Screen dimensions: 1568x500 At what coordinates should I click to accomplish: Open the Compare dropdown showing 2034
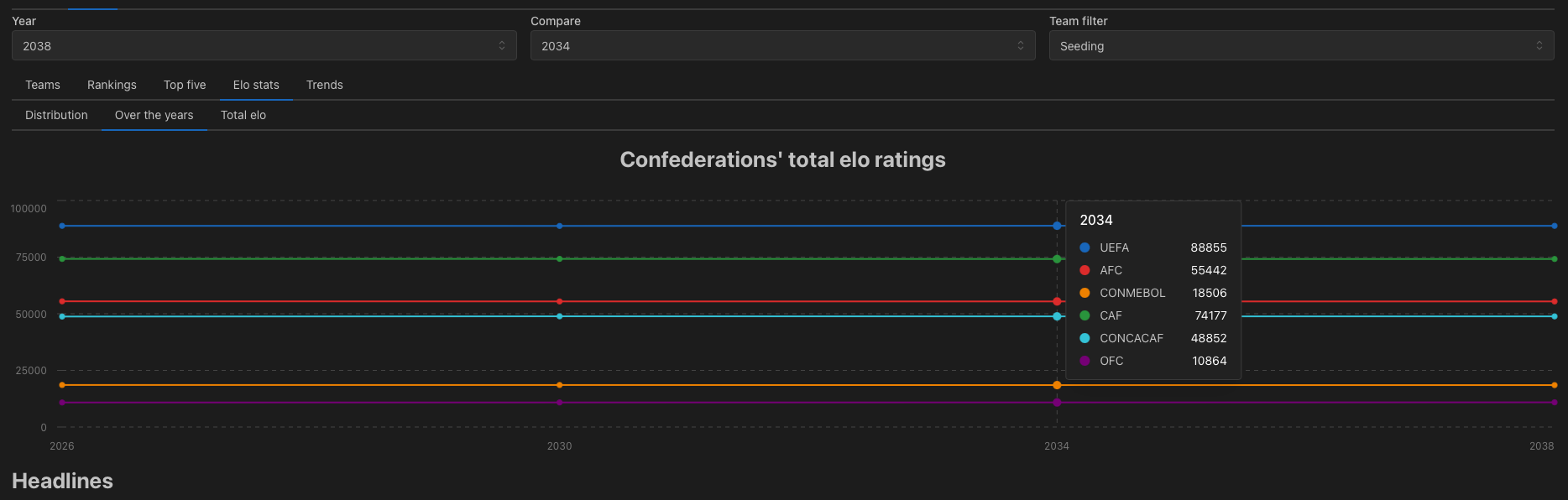(x=782, y=45)
